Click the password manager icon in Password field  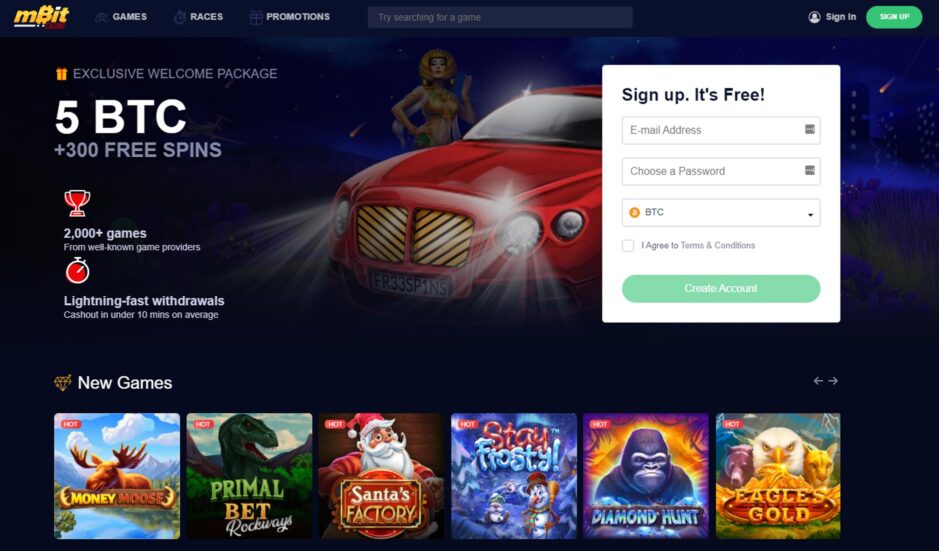[810, 170]
